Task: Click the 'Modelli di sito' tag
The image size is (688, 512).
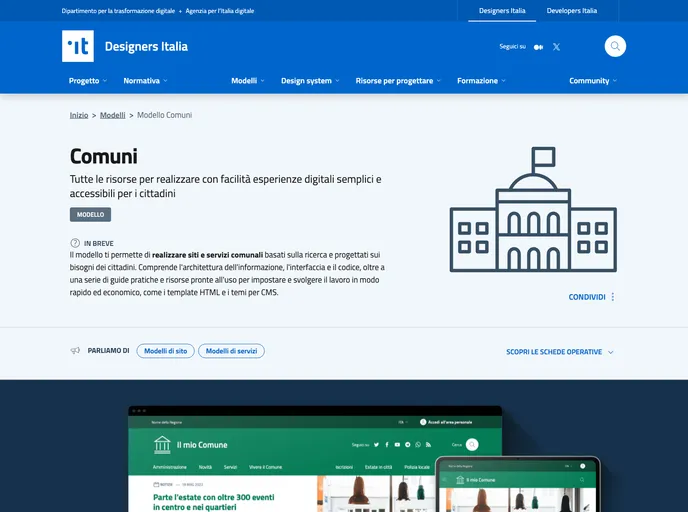Action: pyautogui.click(x=165, y=351)
